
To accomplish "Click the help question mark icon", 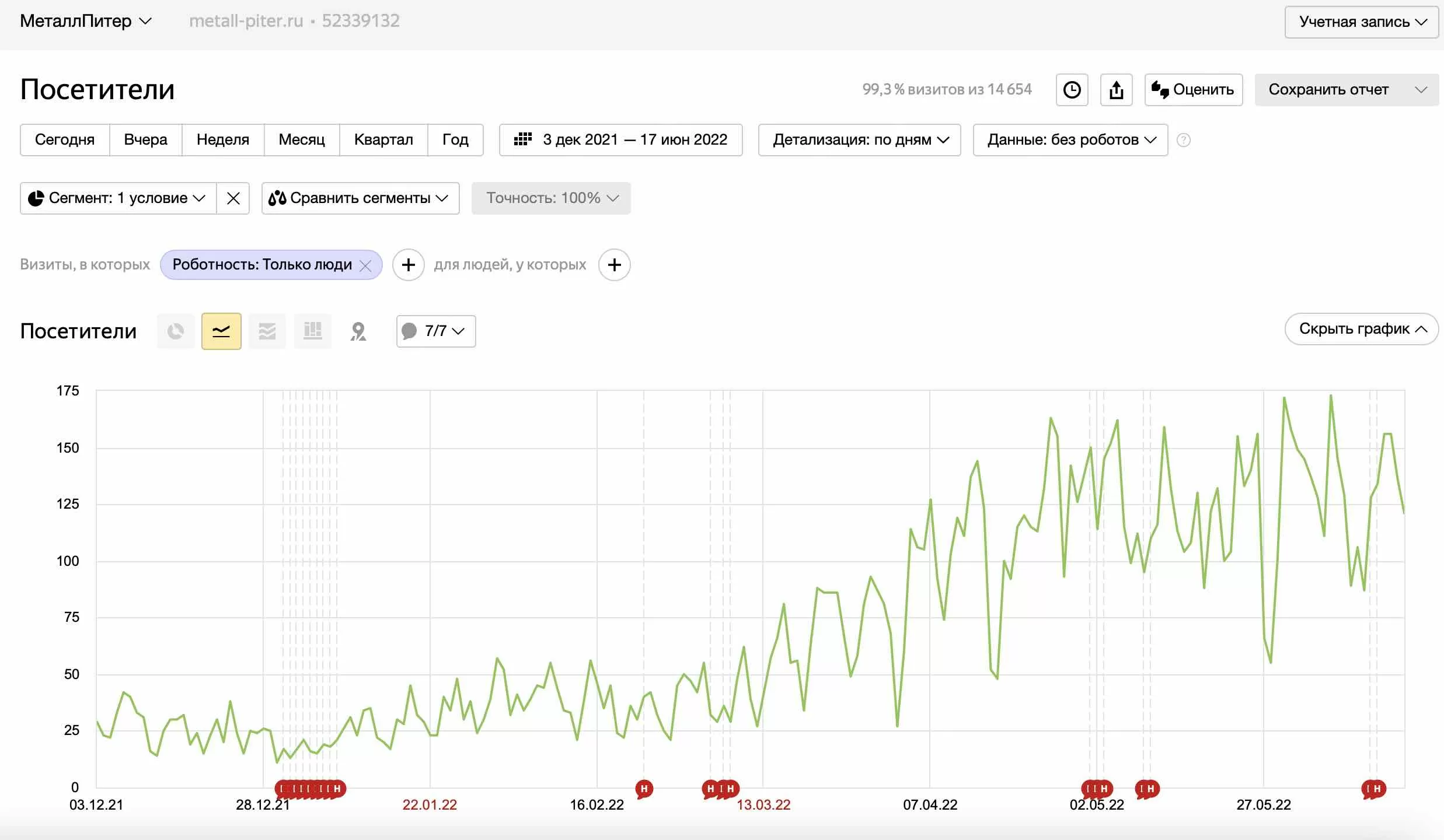I will click(x=1183, y=140).
